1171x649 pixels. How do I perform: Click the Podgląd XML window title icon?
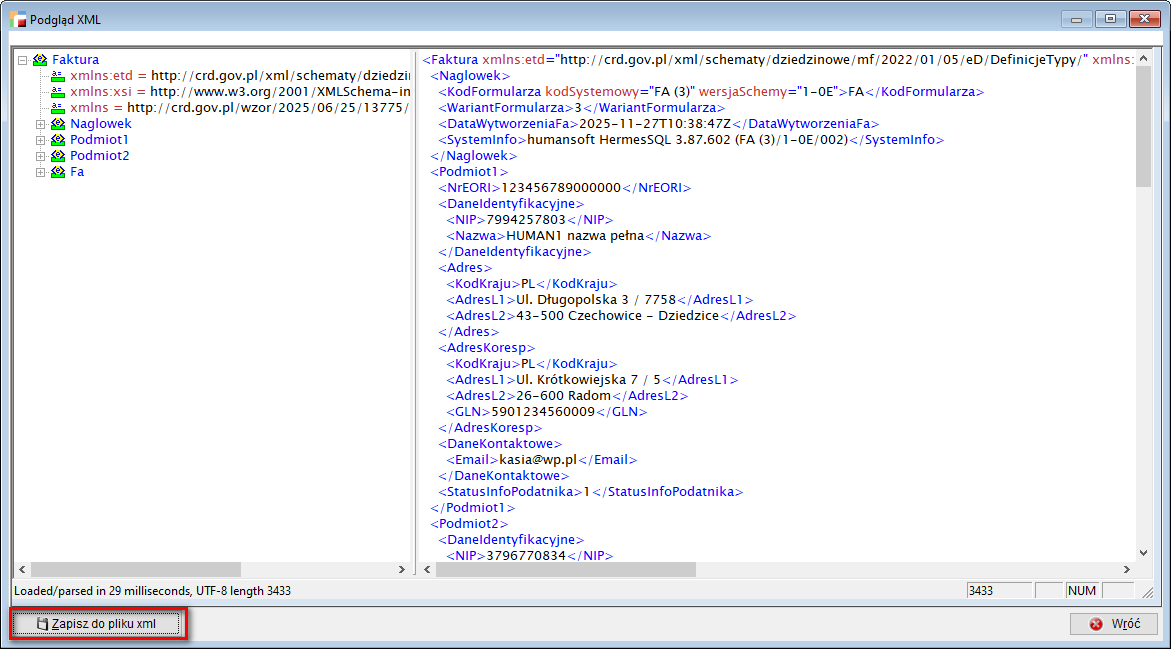(15, 20)
